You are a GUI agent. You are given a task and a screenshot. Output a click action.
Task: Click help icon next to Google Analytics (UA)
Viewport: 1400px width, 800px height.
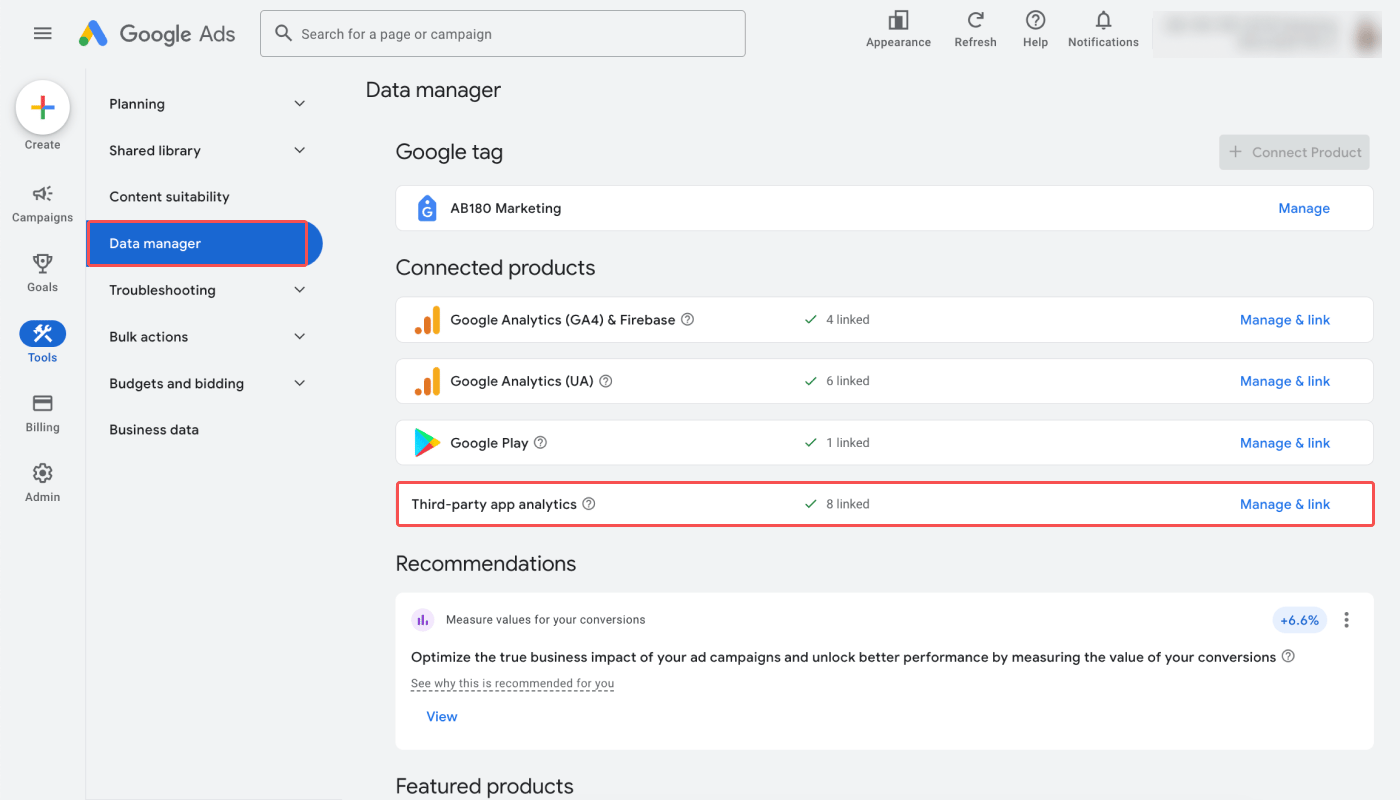click(605, 381)
